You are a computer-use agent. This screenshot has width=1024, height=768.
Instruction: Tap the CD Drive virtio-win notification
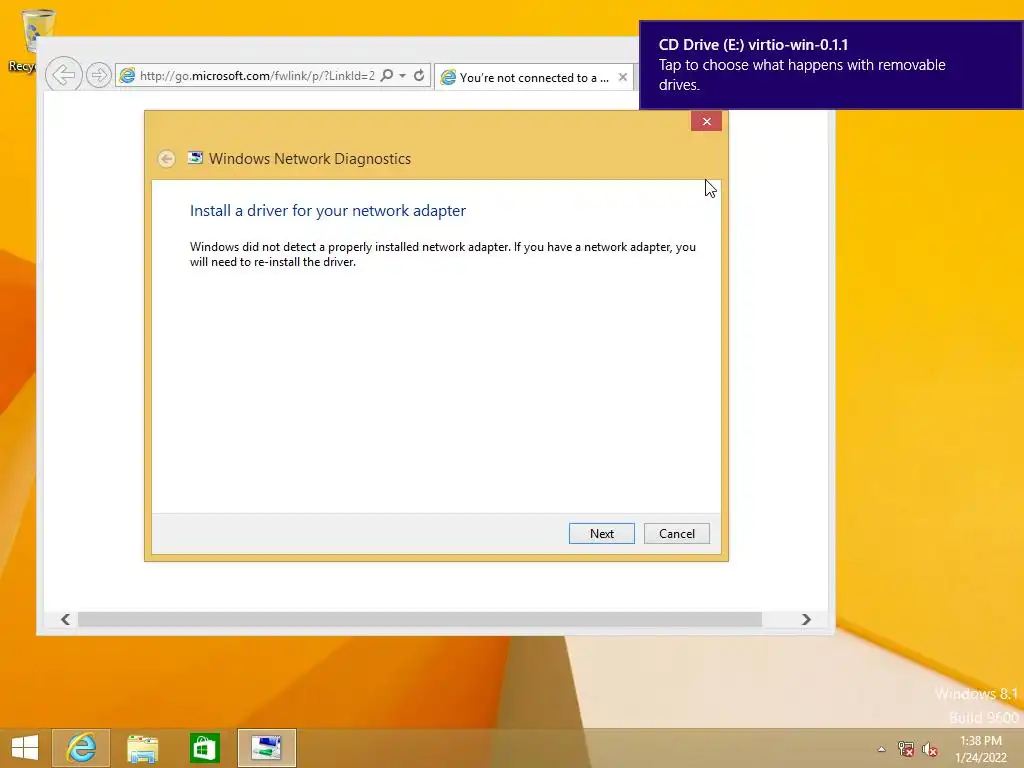[x=831, y=65]
